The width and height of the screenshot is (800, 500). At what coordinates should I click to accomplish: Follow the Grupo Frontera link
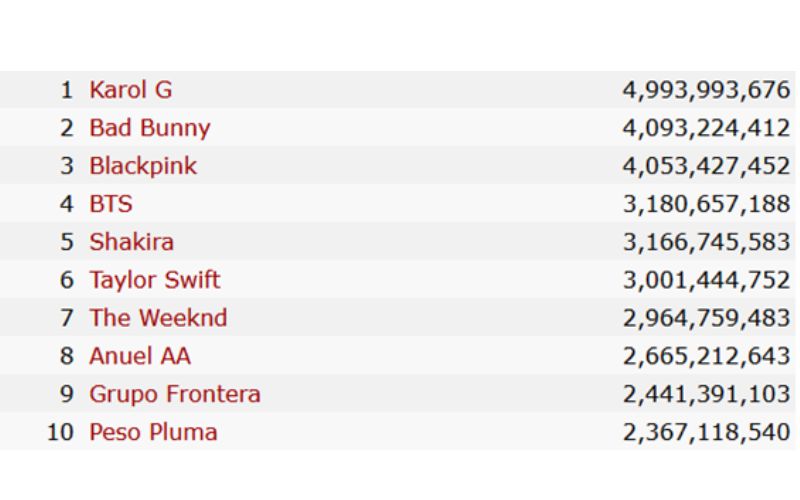click(x=175, y=394)
